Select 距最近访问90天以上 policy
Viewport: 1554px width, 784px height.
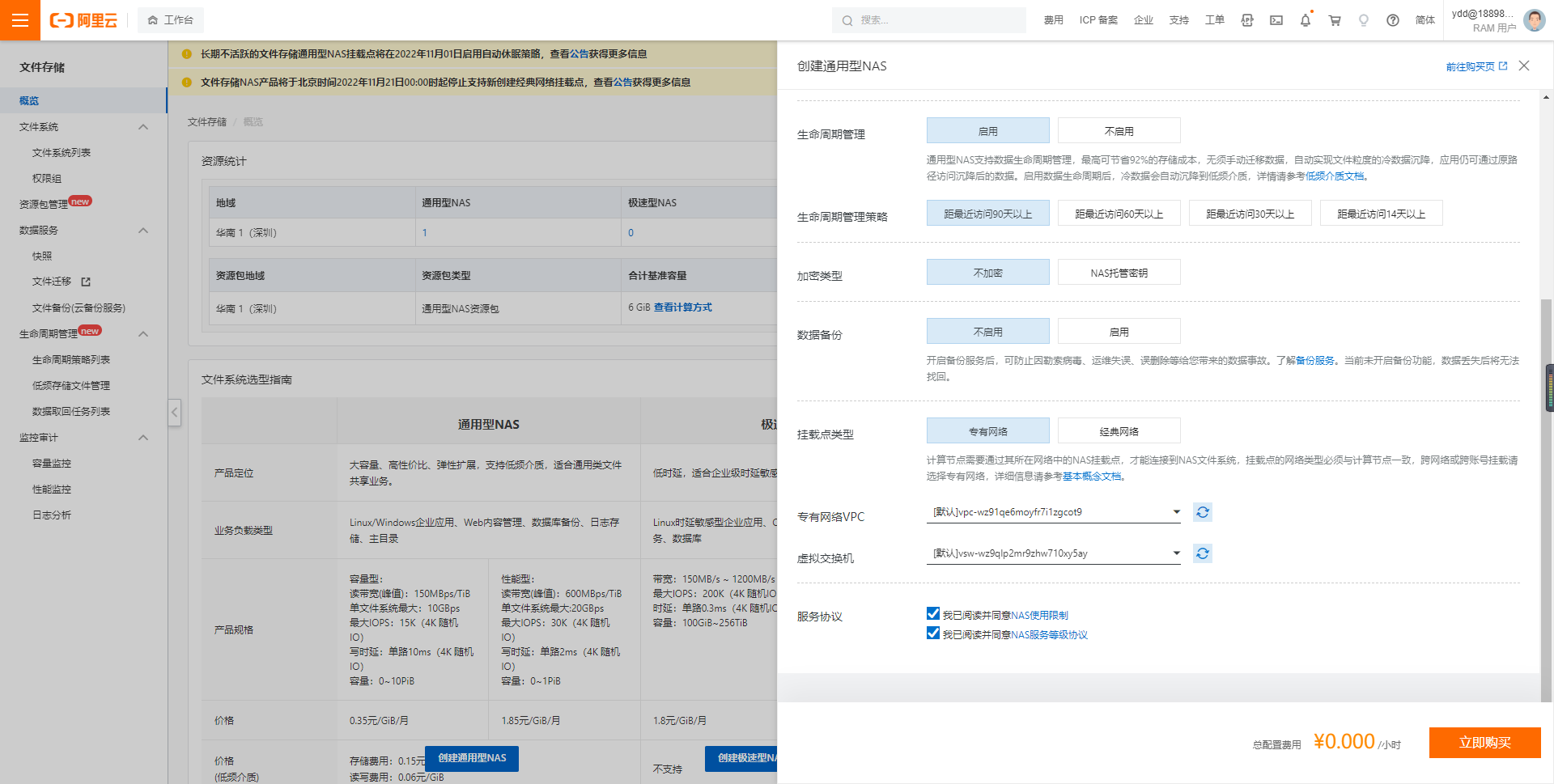point(987,214)
